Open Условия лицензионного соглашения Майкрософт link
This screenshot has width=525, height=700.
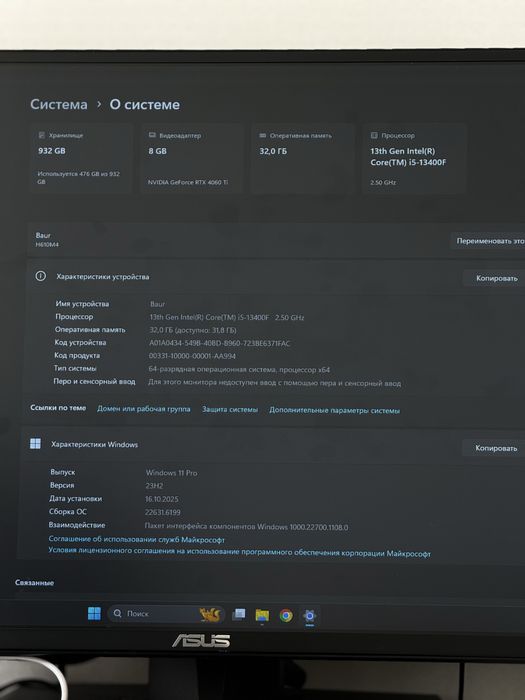pos(240,552)
